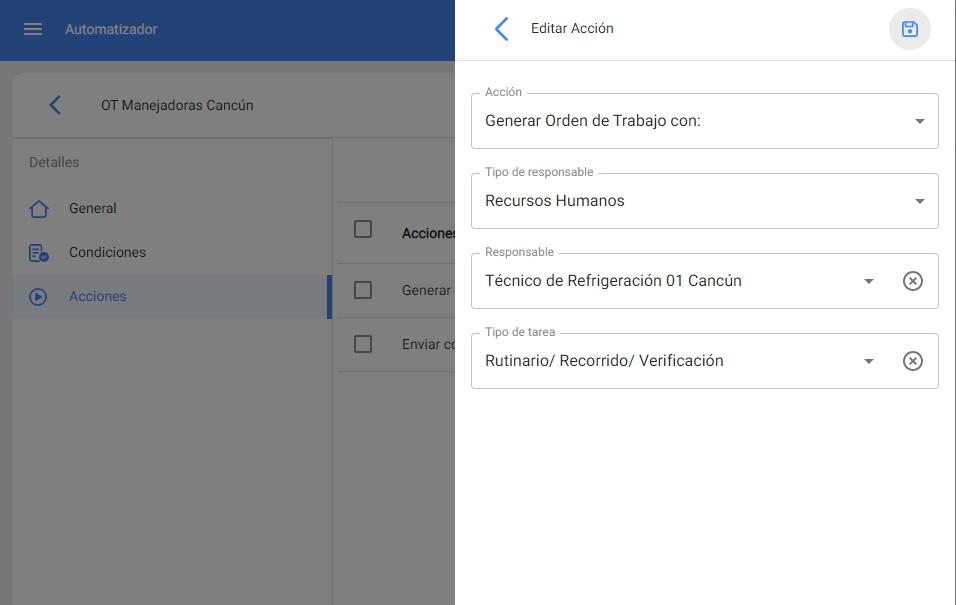Click the save disk icon
The width and height of the screenshot is (956, 605).
pyautogui.click(x=909, y=29)
